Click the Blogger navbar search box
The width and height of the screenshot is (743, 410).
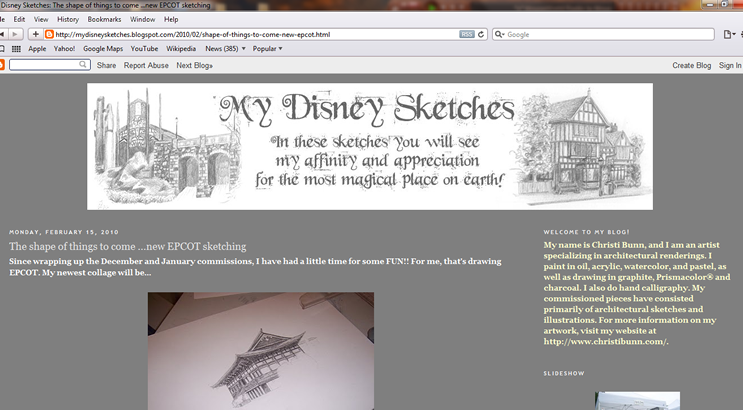50,64
